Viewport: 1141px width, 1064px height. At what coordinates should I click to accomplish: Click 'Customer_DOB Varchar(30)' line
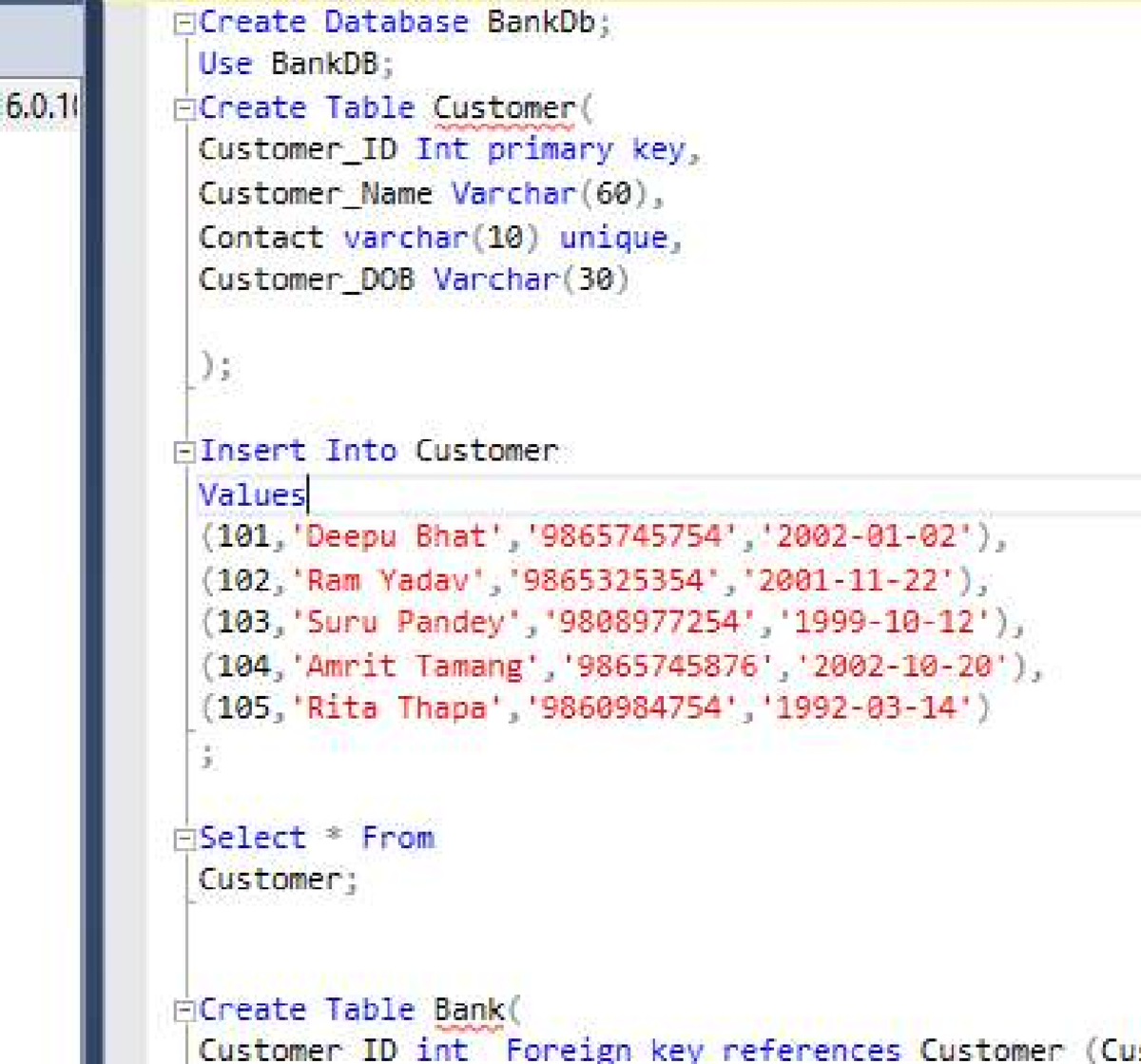414,280
